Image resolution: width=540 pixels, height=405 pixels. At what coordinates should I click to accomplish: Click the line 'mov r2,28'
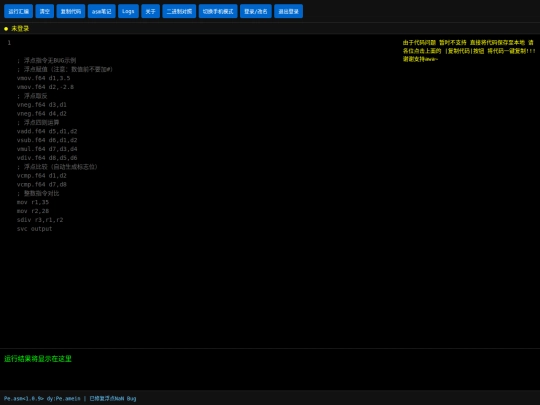[x=33, y=211]
